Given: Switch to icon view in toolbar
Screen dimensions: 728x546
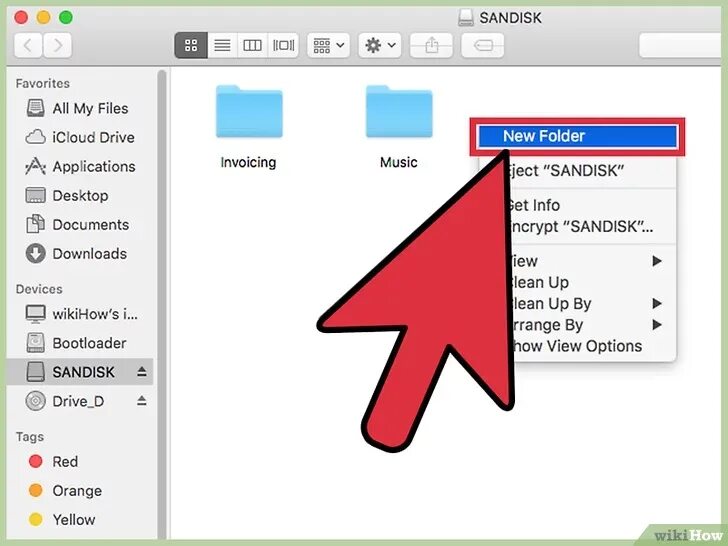Looking at the screenshot, I should coord(191,45).
